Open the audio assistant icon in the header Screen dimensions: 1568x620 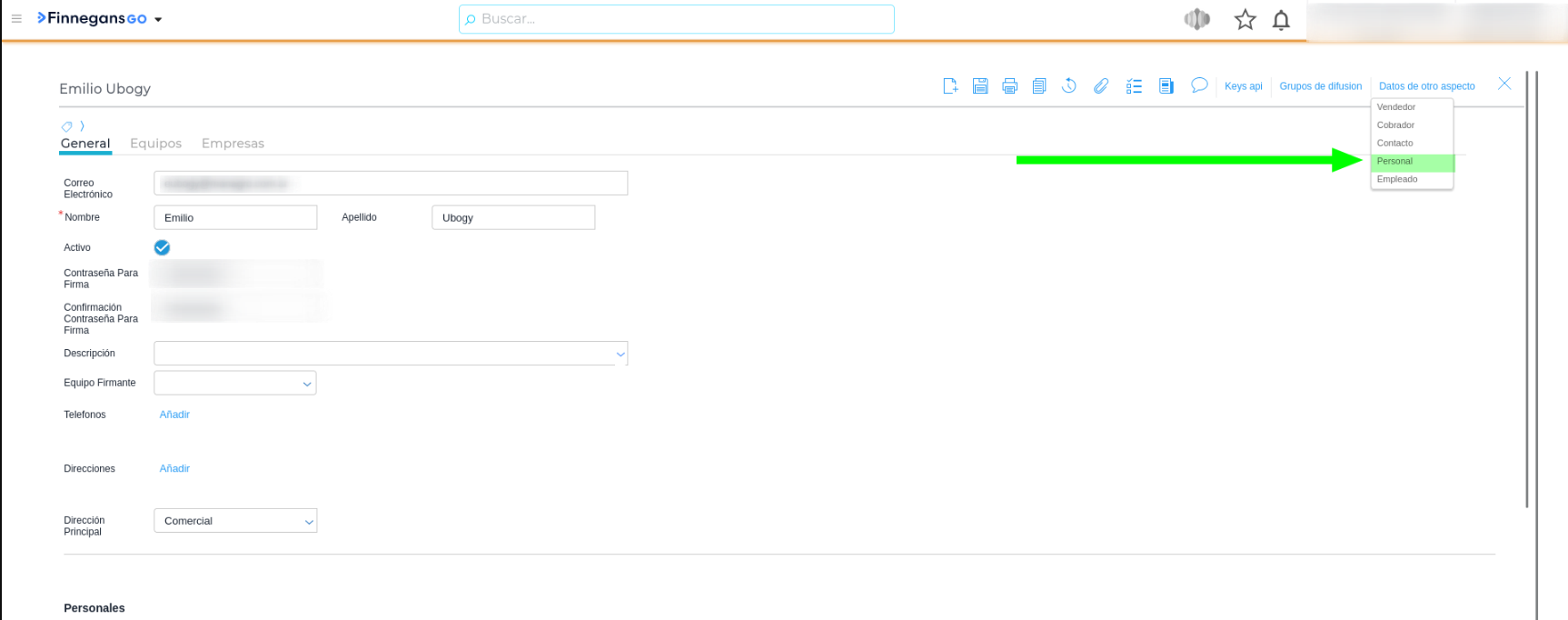pyautogui.click(x=1197, y=19)
